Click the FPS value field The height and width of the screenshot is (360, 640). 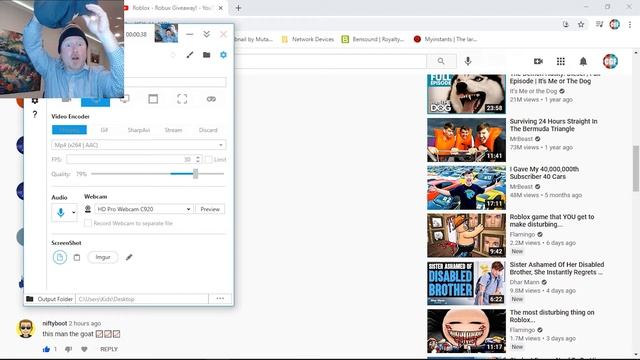click(131, 159)
